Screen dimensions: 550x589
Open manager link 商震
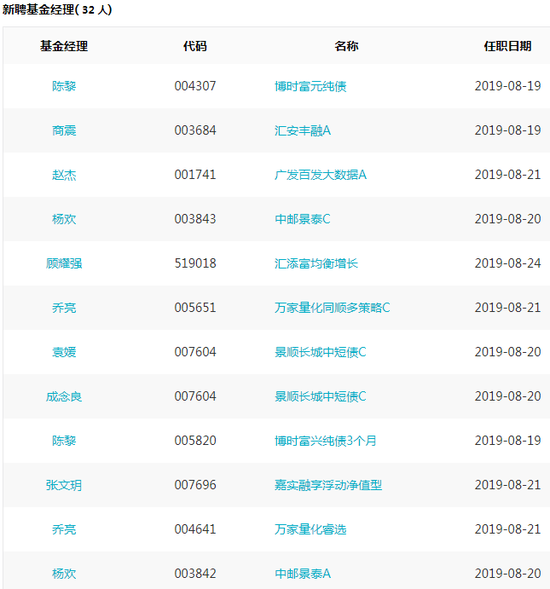click(64, 130)
